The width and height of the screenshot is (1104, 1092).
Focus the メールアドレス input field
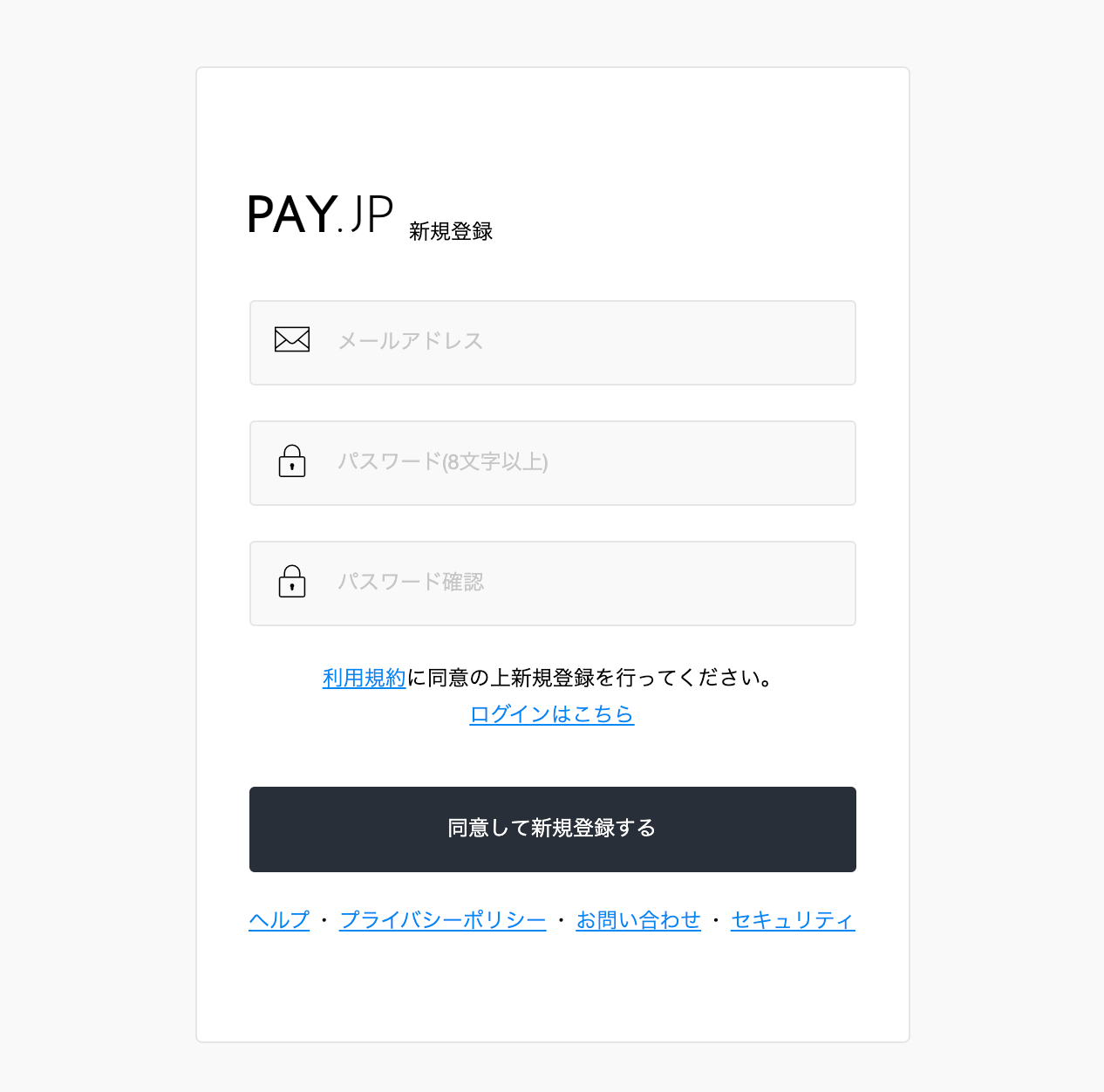pos(553,343)
